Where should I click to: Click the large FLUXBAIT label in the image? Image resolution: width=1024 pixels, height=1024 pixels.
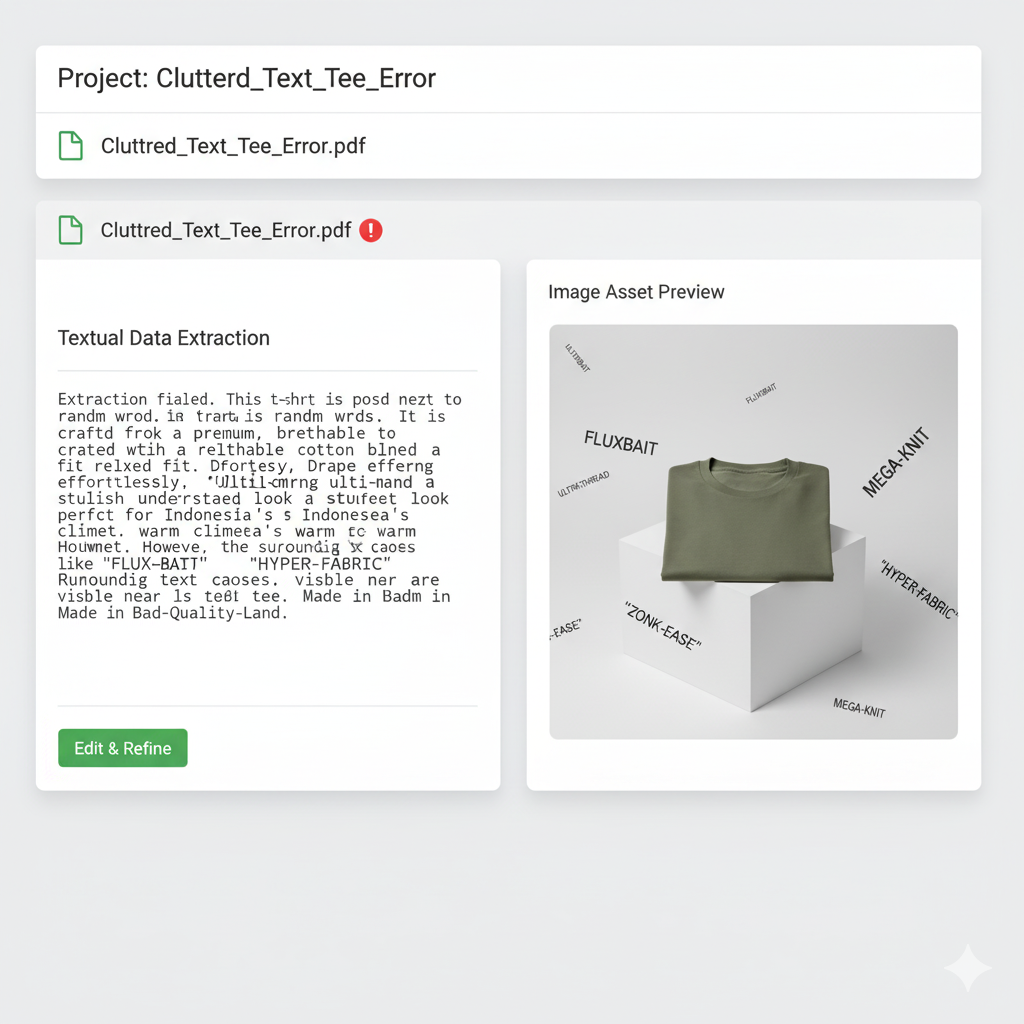[620, 442]
